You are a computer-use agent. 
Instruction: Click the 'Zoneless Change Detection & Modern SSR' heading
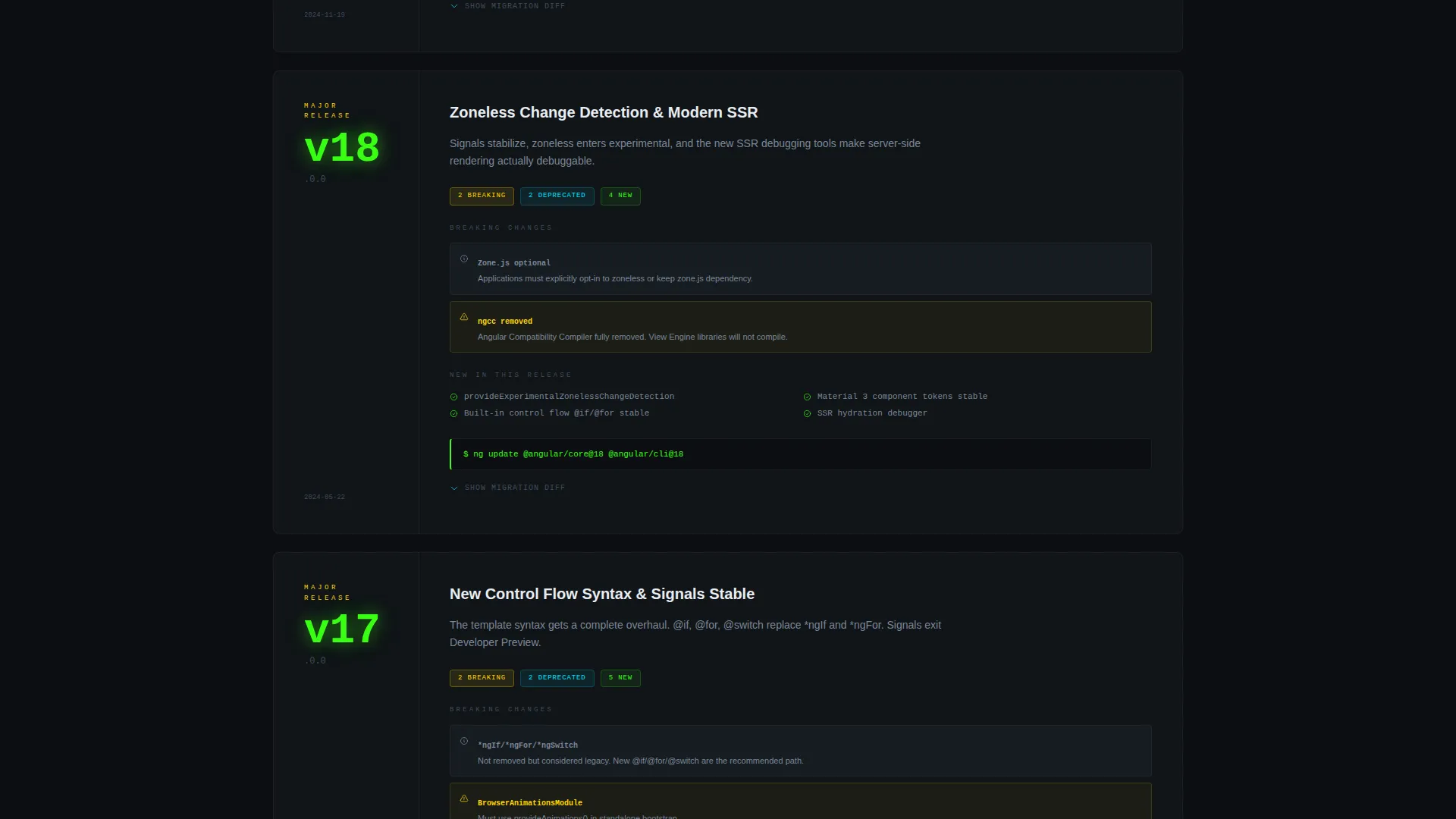[604, 112]
